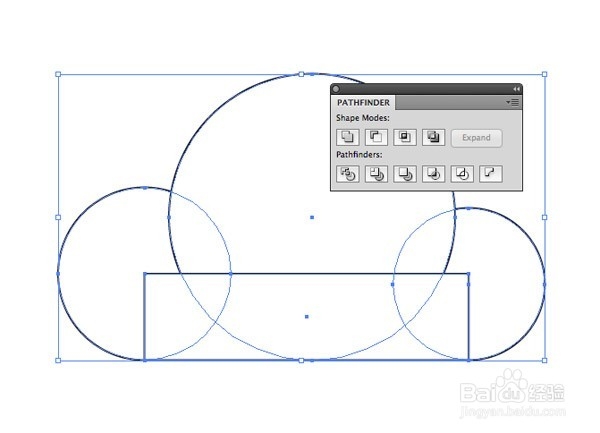Click the large circle's center point

coord(312,217)
